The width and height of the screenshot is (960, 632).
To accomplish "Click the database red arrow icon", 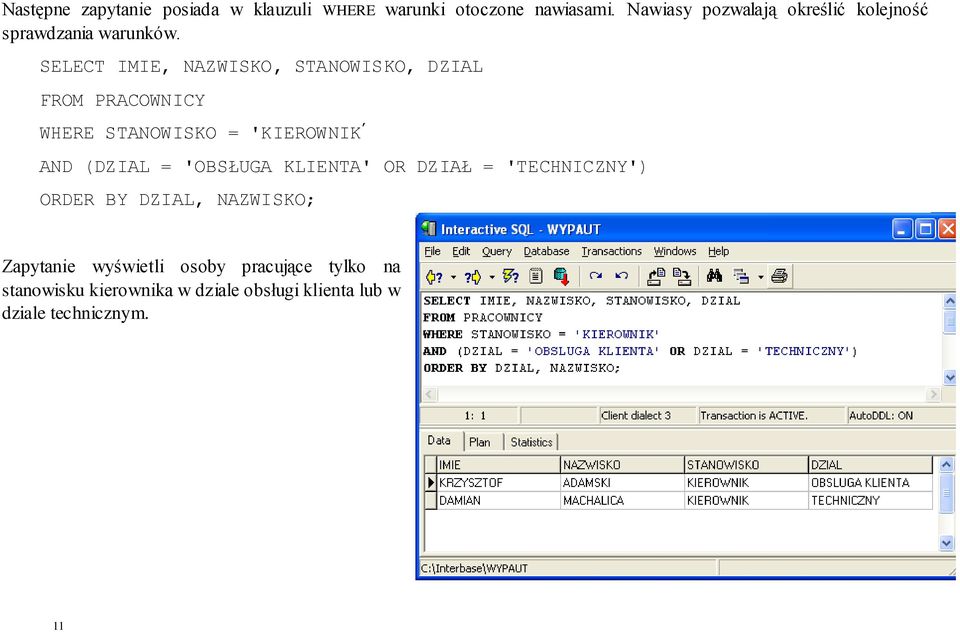I will coord(561,277).
